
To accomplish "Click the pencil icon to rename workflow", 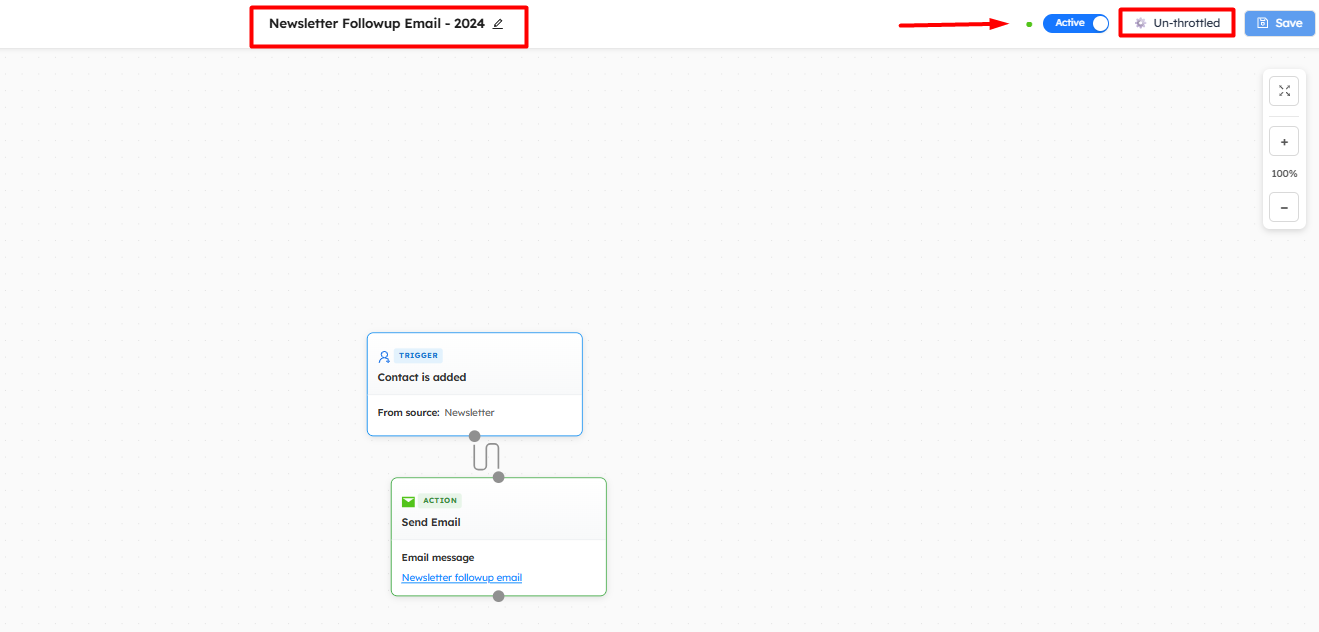I will pyautogui.click(x=498, y=24).
